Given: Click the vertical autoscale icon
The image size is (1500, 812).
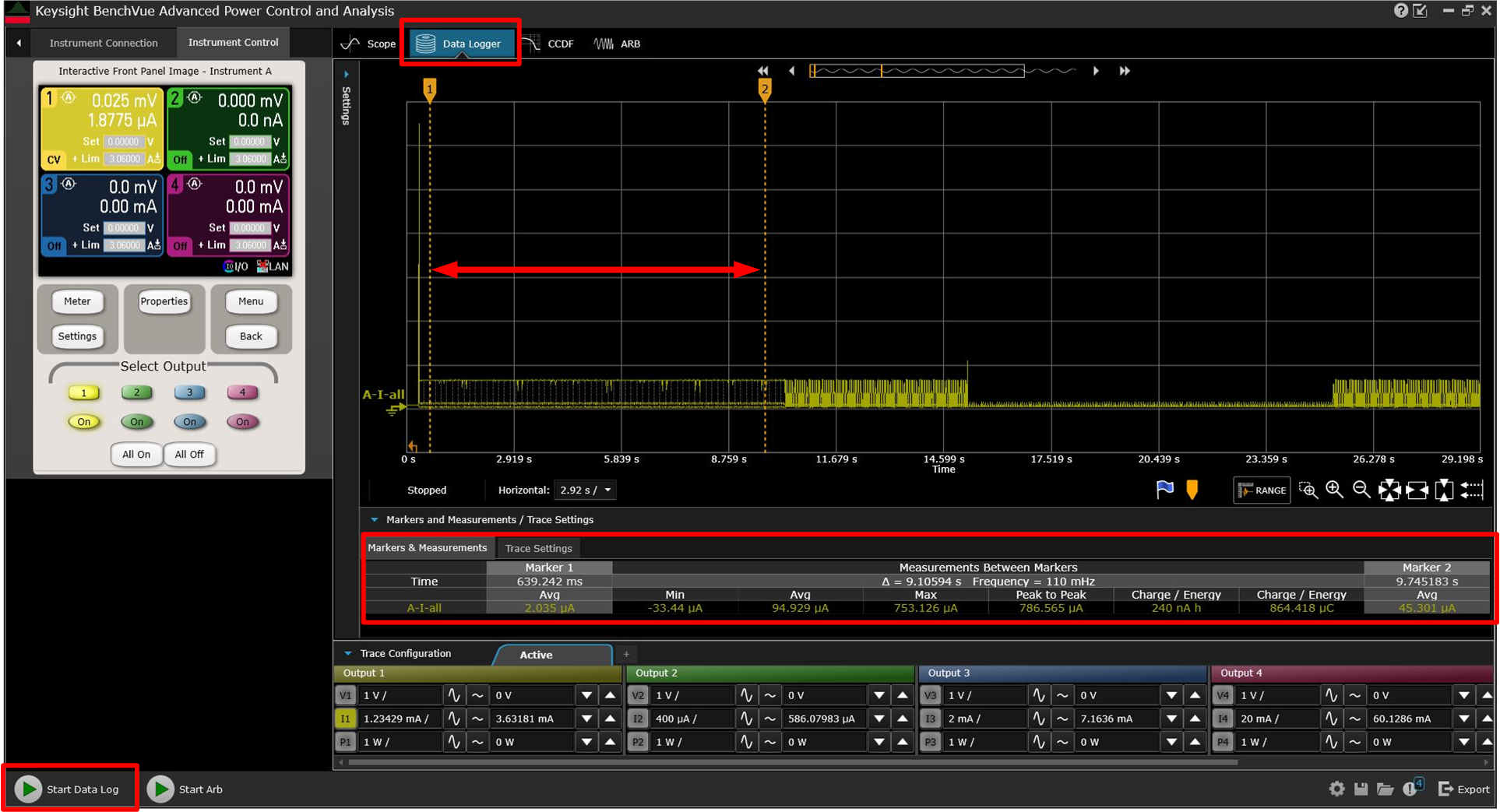Looking at the screenshot, I should tap(1444, 490).
